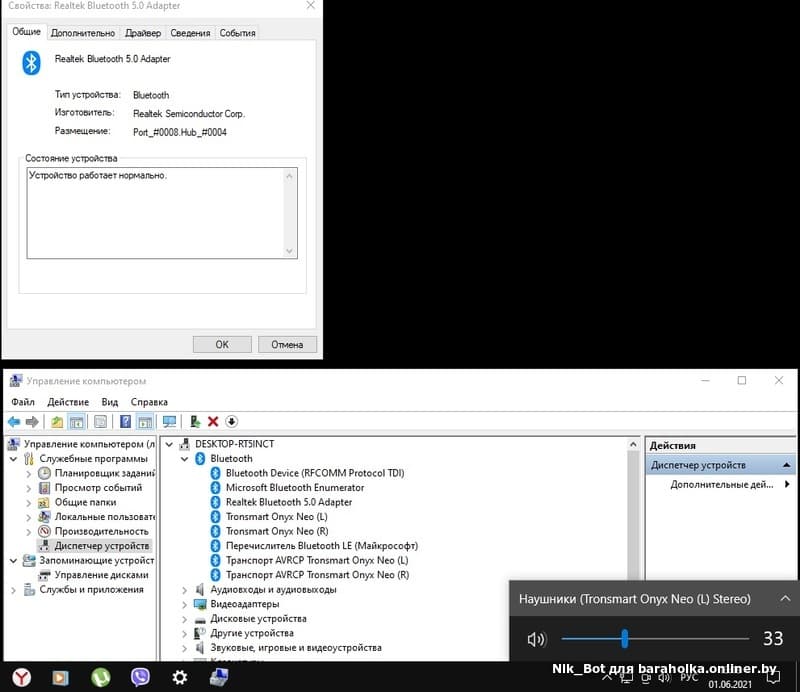Open Computer Management taskbar icon
This screenshot has width=800, height=692.
pos(219,677)
